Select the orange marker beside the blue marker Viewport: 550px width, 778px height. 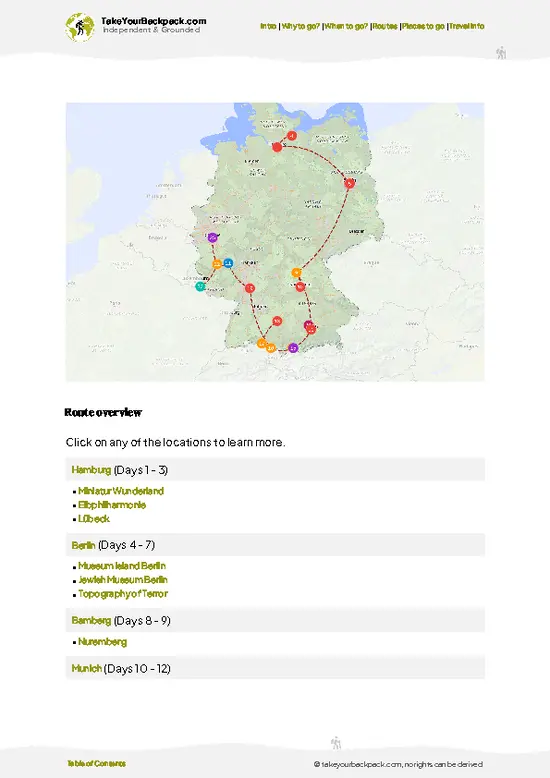[217, 264]
